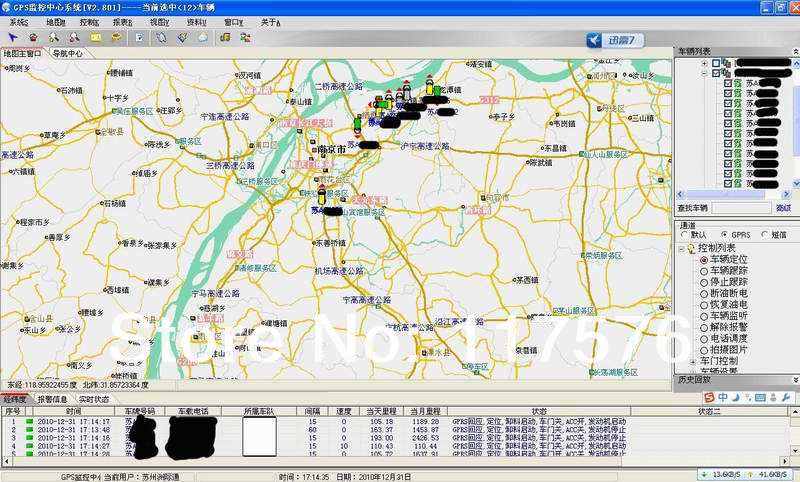Click the 迅雷7 bird logo button
This screenshot has width=800, height=482.
tap(615, 40)
